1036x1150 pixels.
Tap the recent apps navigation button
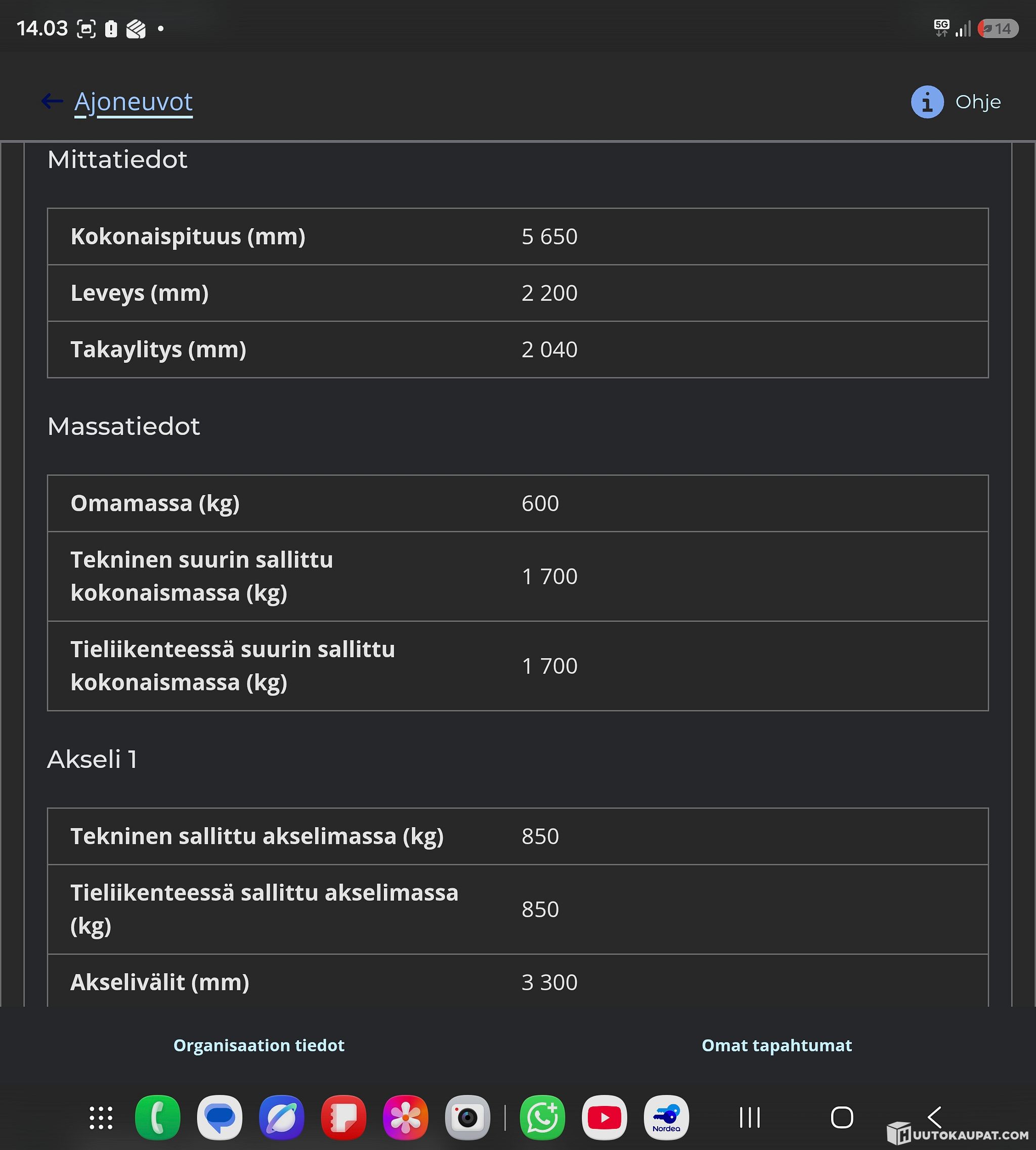[750, 1118]
